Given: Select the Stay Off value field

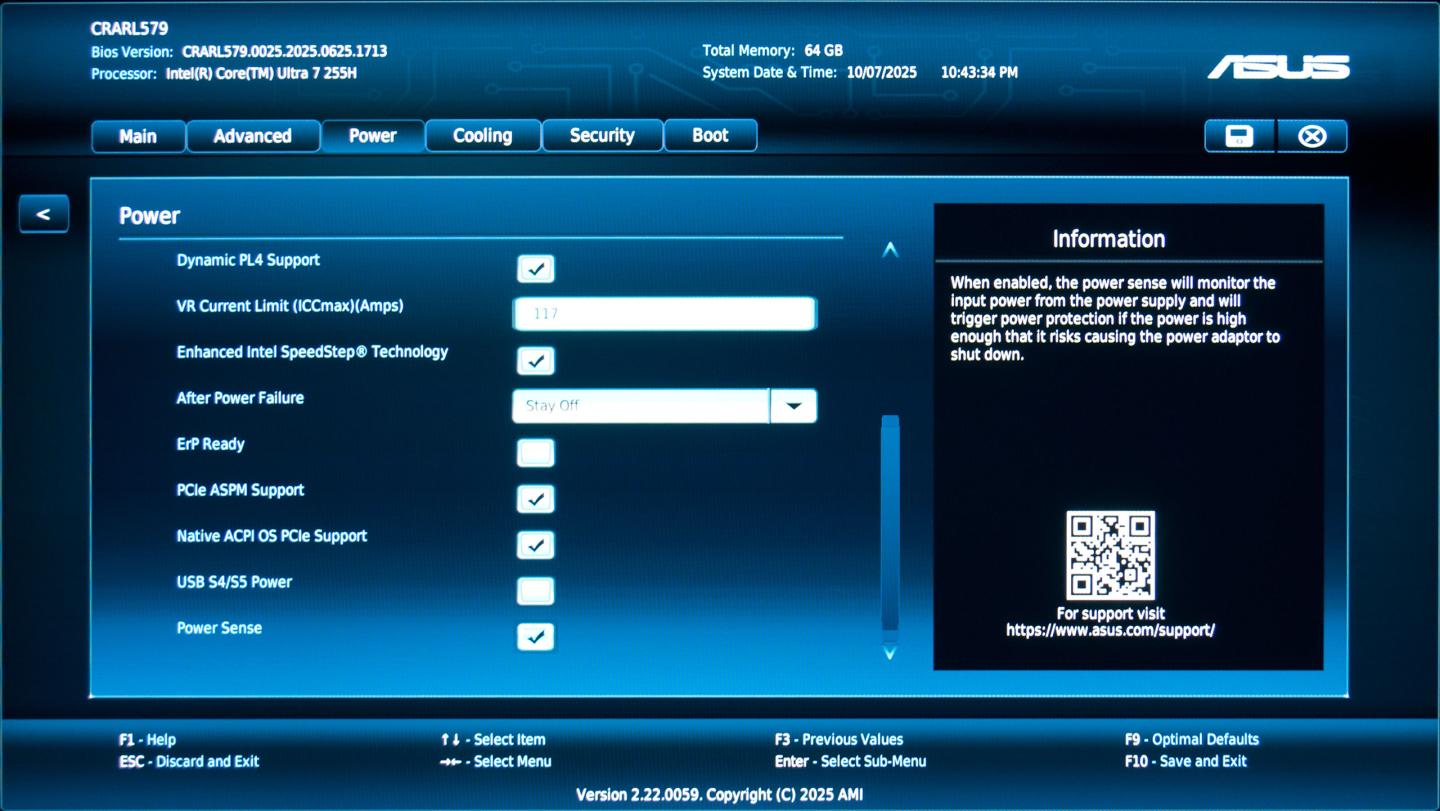Looking at the screenshot, I should point(641,406).
